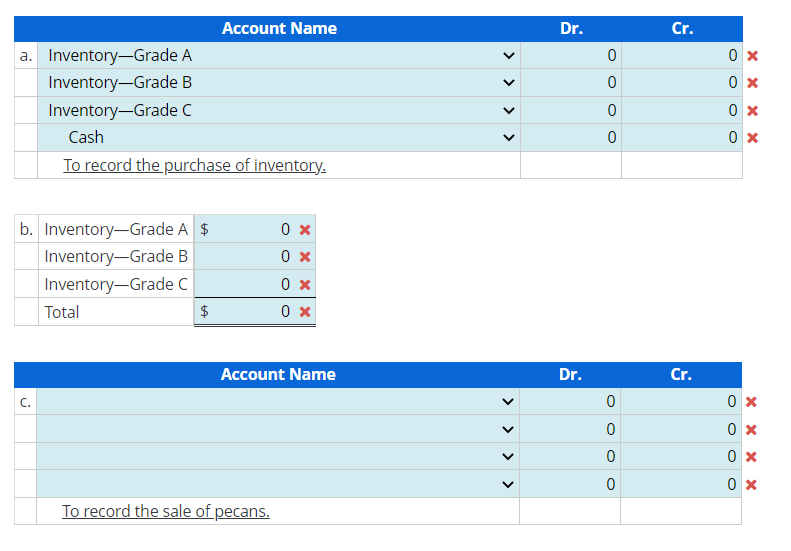This screenshot has height=551, width=791.
Task: Click the 'Inventory—Grade C' label in section b
Action: tap(116, 285)
